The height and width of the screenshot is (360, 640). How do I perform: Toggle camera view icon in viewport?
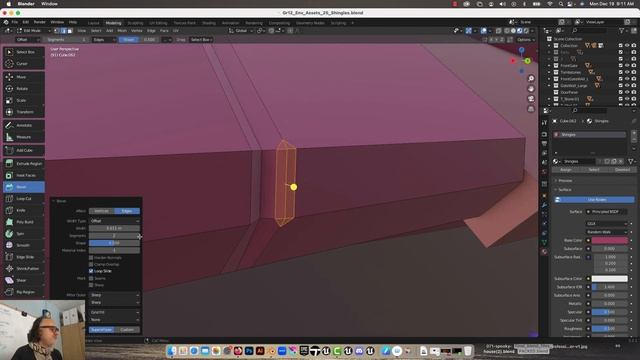coord(531,99)
